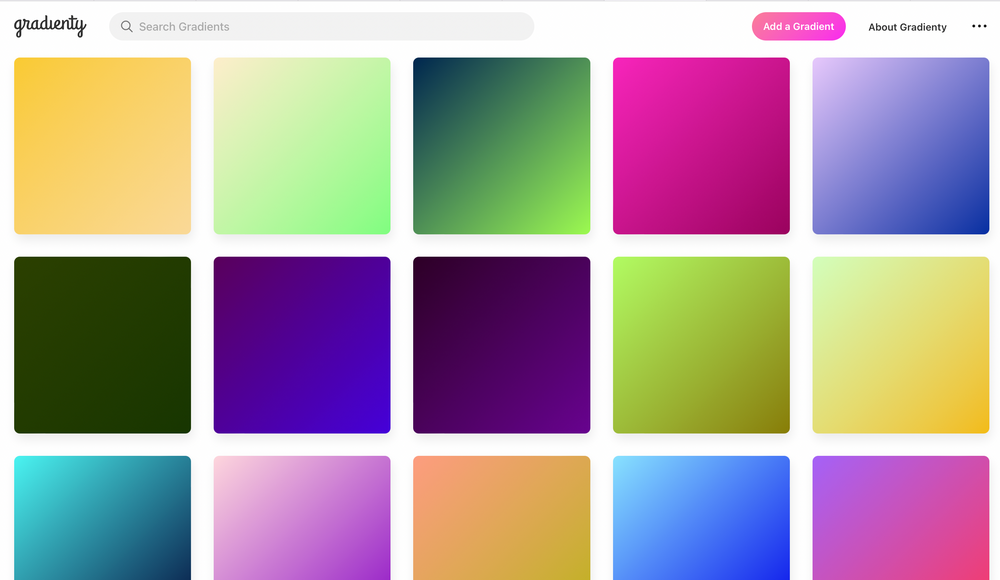Open the dark plum purple gradient

pyautogui.click(x=501, y=345)
